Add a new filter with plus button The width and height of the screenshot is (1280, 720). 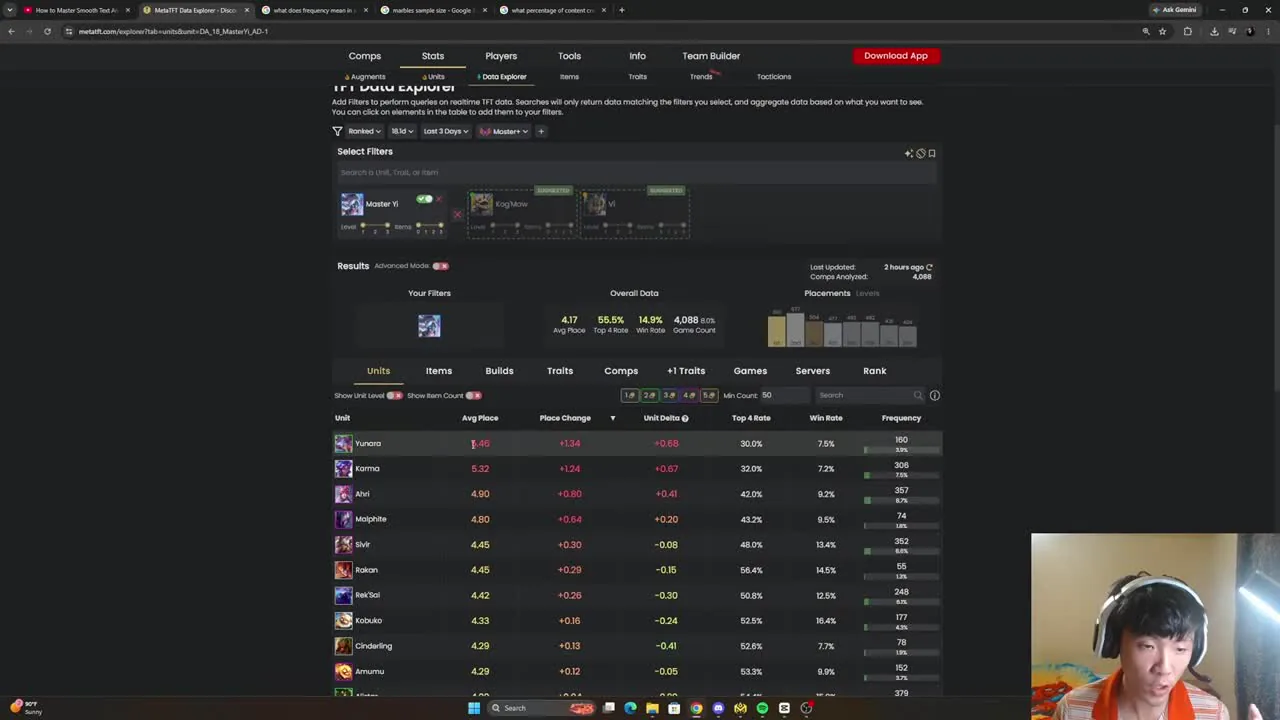point(541,131)
